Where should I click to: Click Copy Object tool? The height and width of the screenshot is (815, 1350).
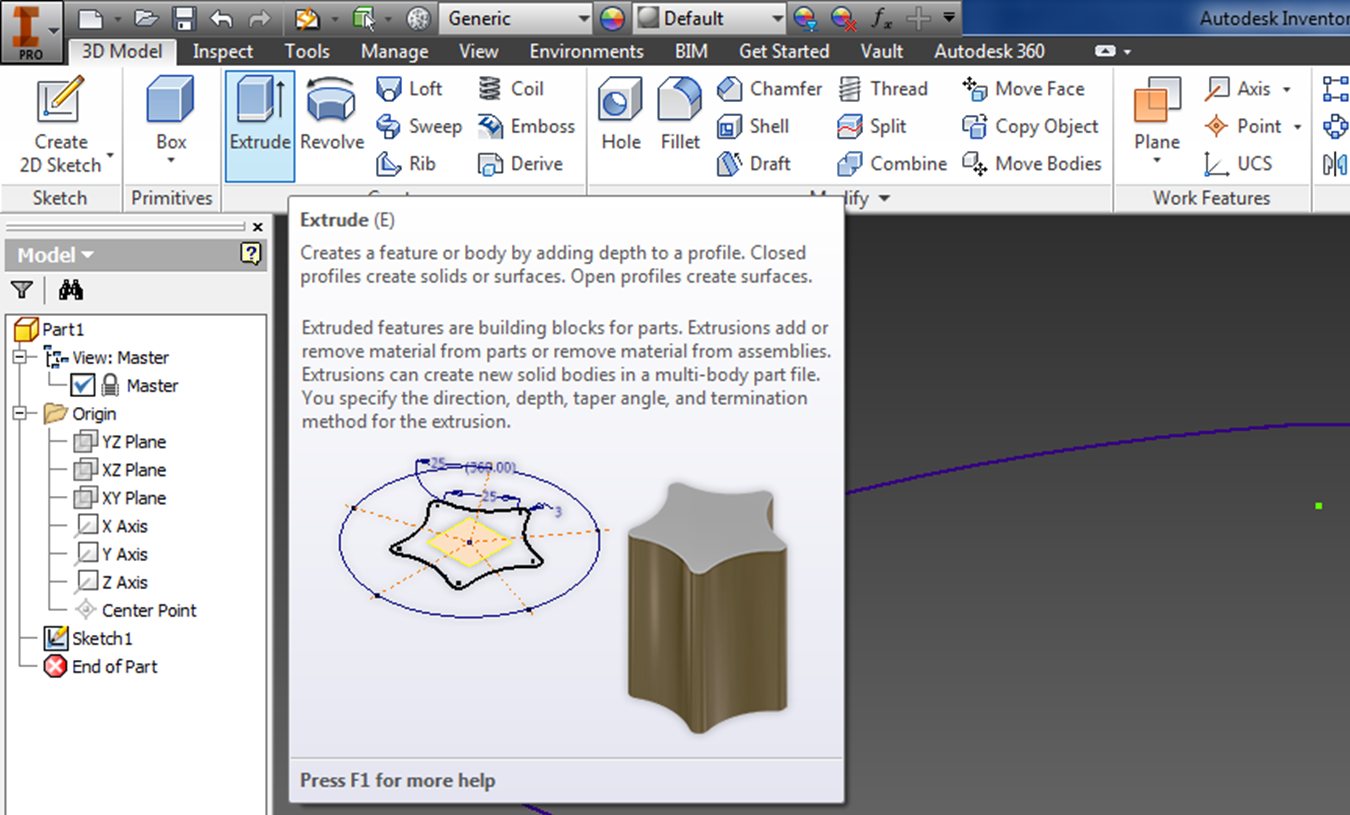click(x=1030, y=127)
